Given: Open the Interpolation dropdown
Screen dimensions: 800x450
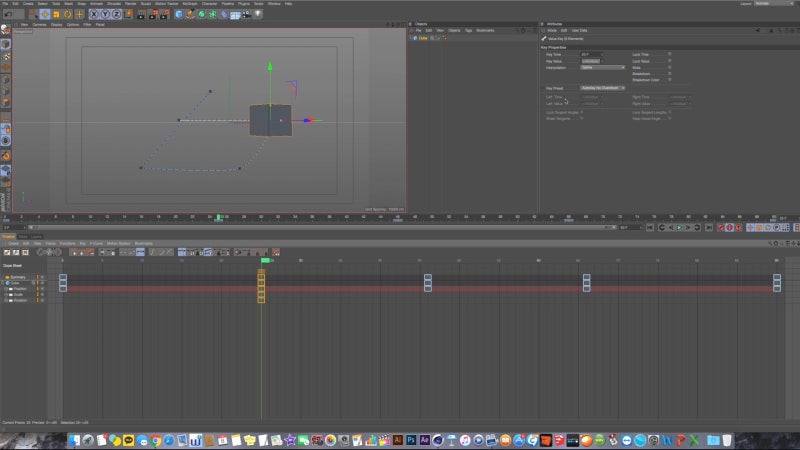Looking at the screenshot, I should 603,67.
